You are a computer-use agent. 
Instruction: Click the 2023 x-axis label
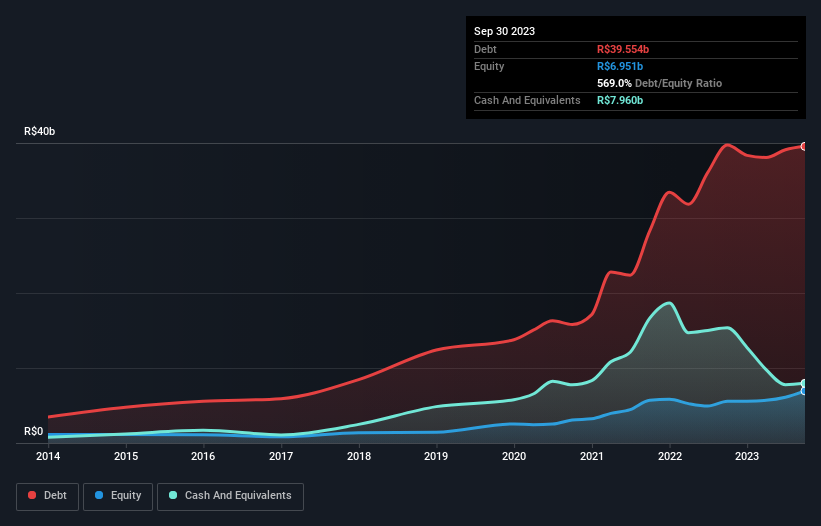[x=747, y=456]
